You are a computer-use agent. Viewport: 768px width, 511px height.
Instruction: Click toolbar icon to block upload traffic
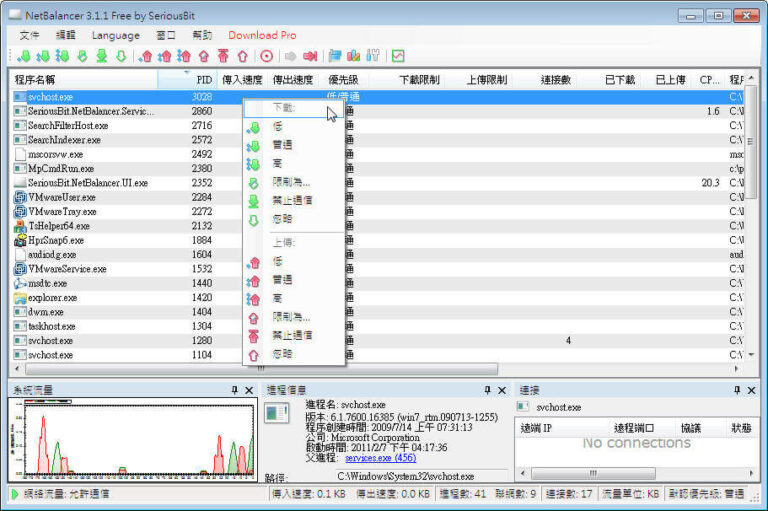pos(223,56)
